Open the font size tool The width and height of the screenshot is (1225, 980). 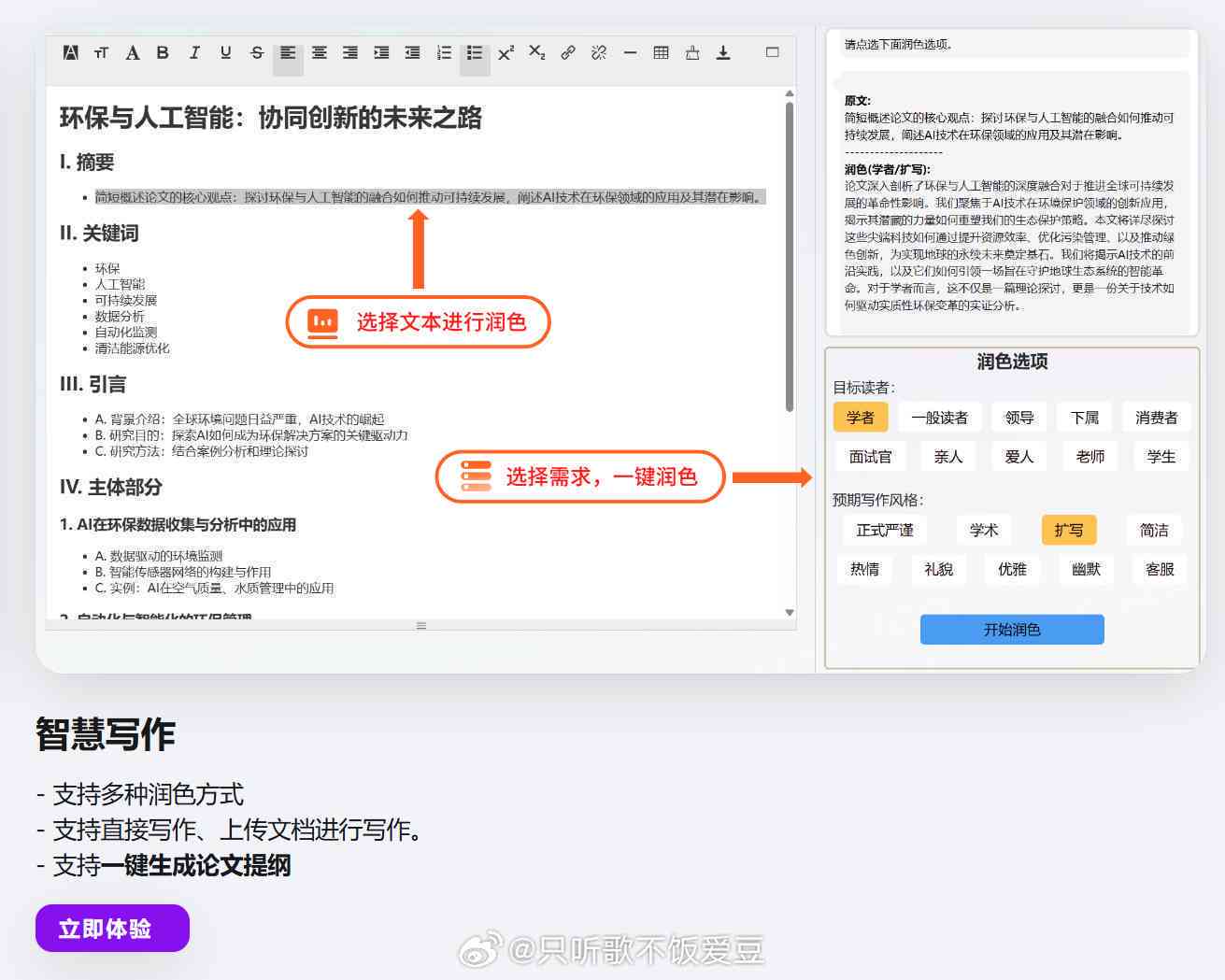pyautogui.click(x=101, y=53)
